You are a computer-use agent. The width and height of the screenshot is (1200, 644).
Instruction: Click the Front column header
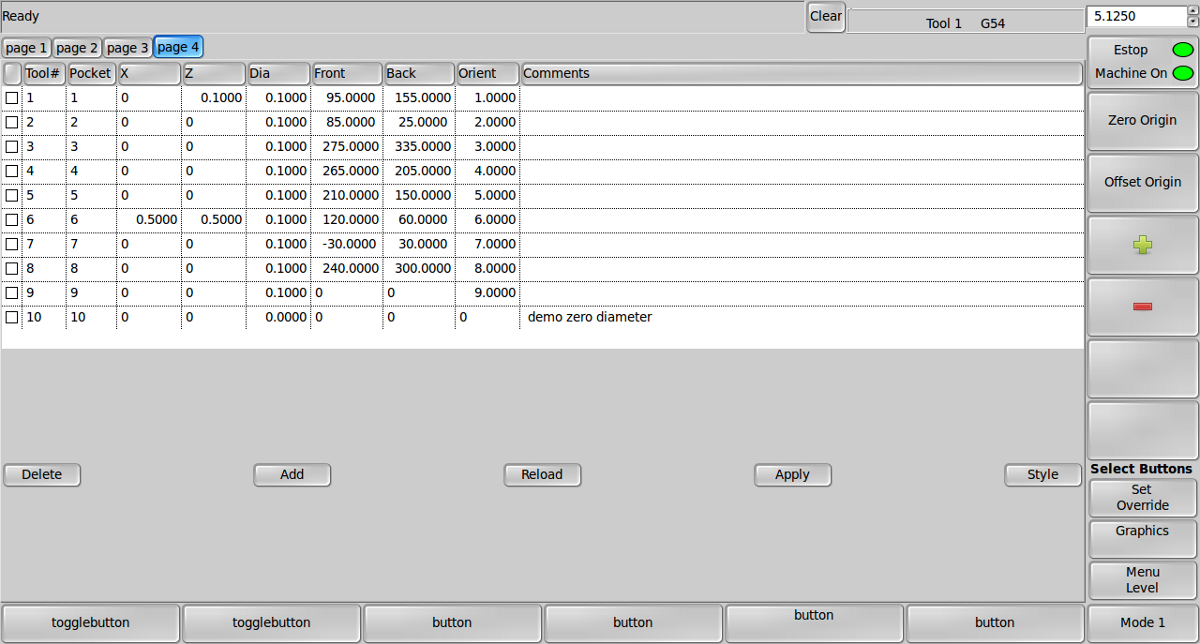point(347,73)
